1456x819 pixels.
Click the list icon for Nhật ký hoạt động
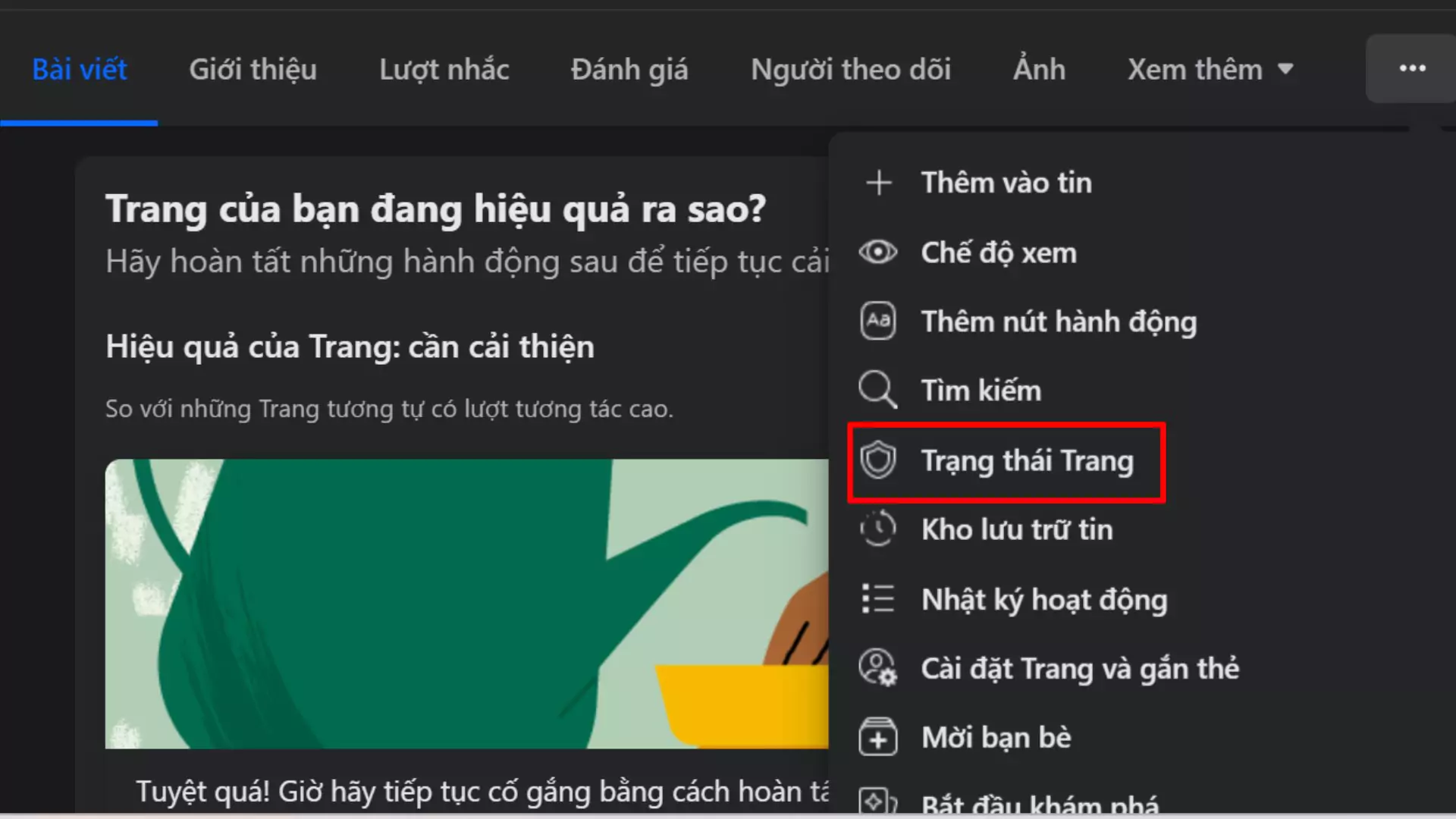coord(878,599)
